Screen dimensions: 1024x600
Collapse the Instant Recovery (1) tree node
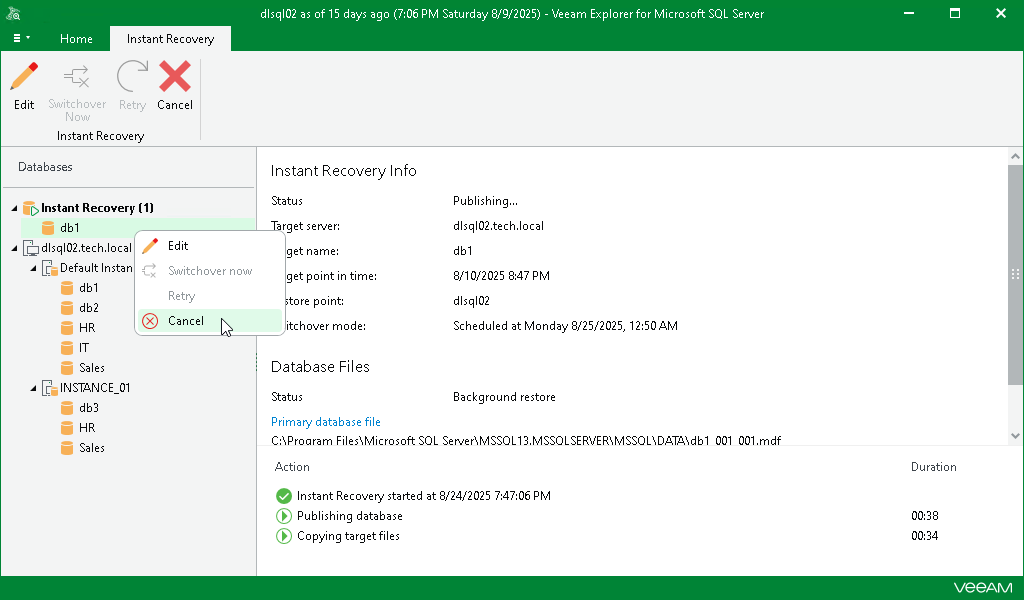[x=14, y=208]
